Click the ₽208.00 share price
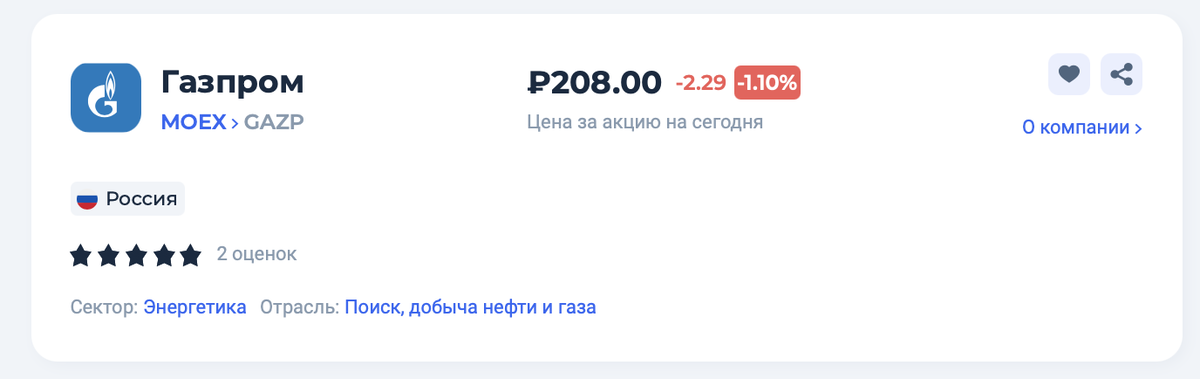The width and height of the screenshot is (1200, 379). click(x=594, y=83)
